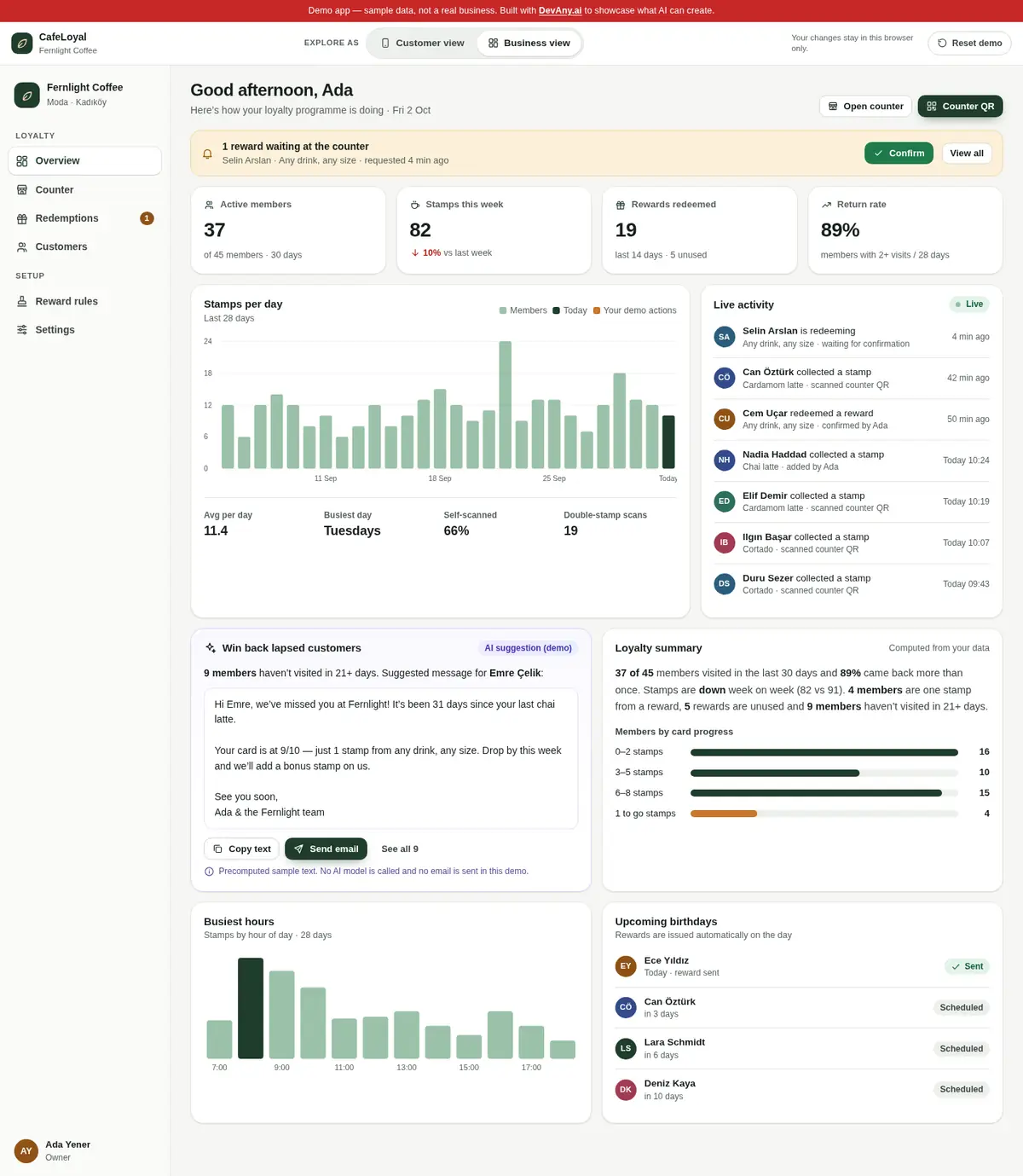This screenshot has height=1176, width=1023.
Task: Click the Reset demo button
Action: pos(969,43)
